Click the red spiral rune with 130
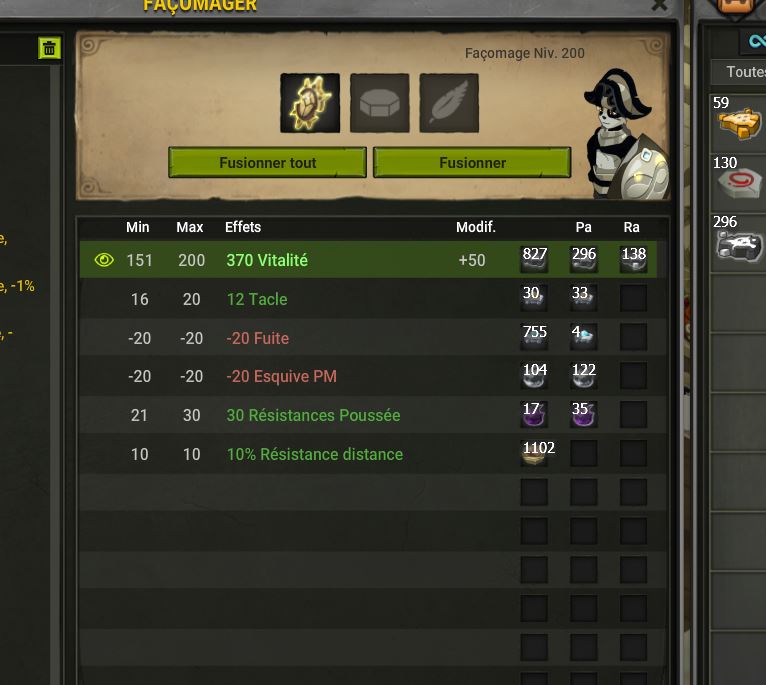Screen dimensions: 766x685 (738, 183)
